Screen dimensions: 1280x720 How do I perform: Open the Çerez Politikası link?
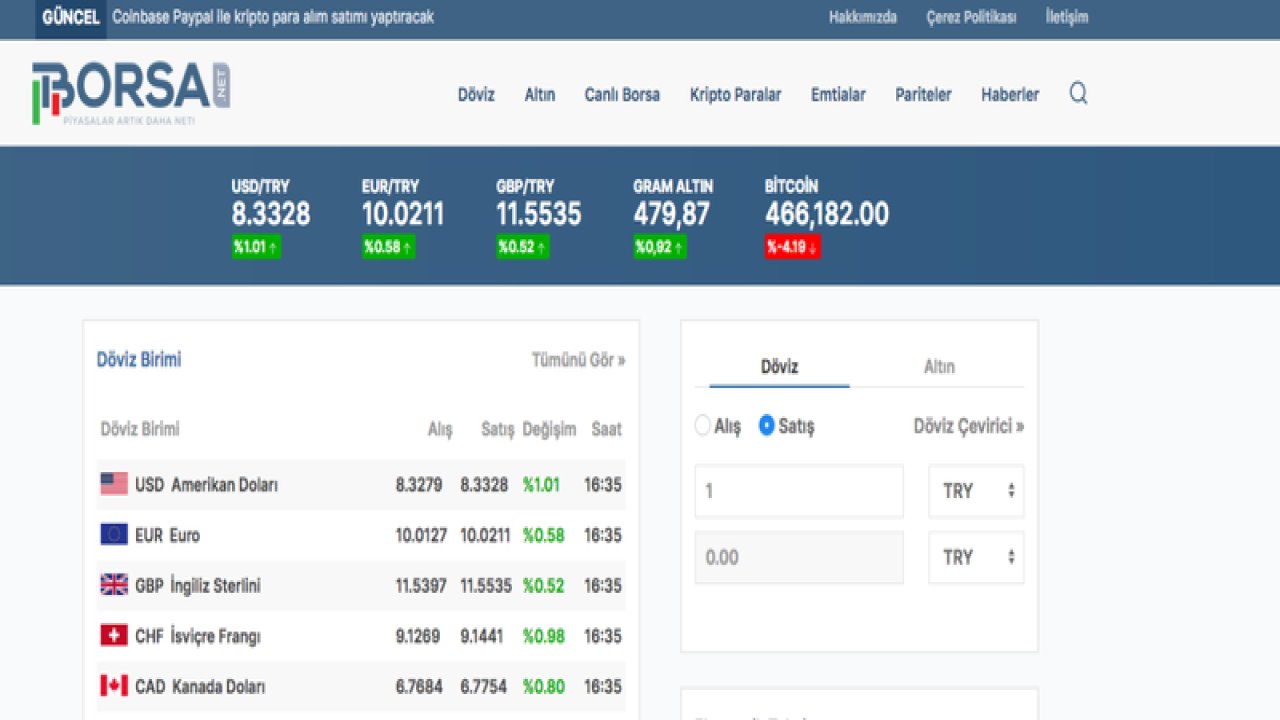coord(970,17)
